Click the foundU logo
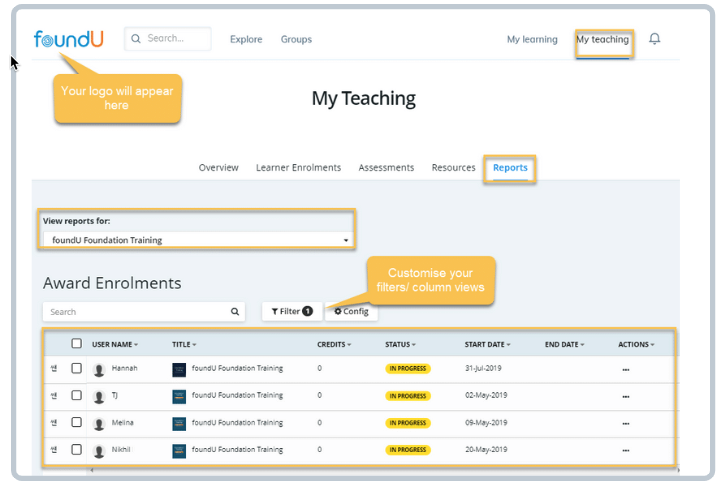 68,39
